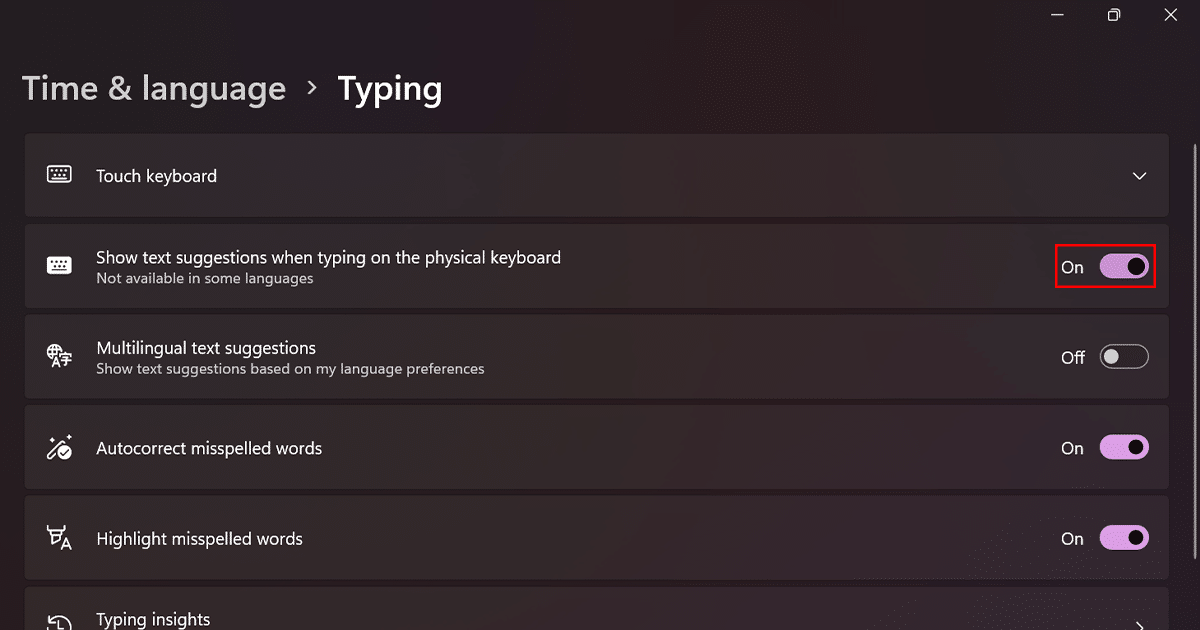Click the physical keyboard text suggestions icon
Viewport: 1200px width, 630px height.
(59, 266)
